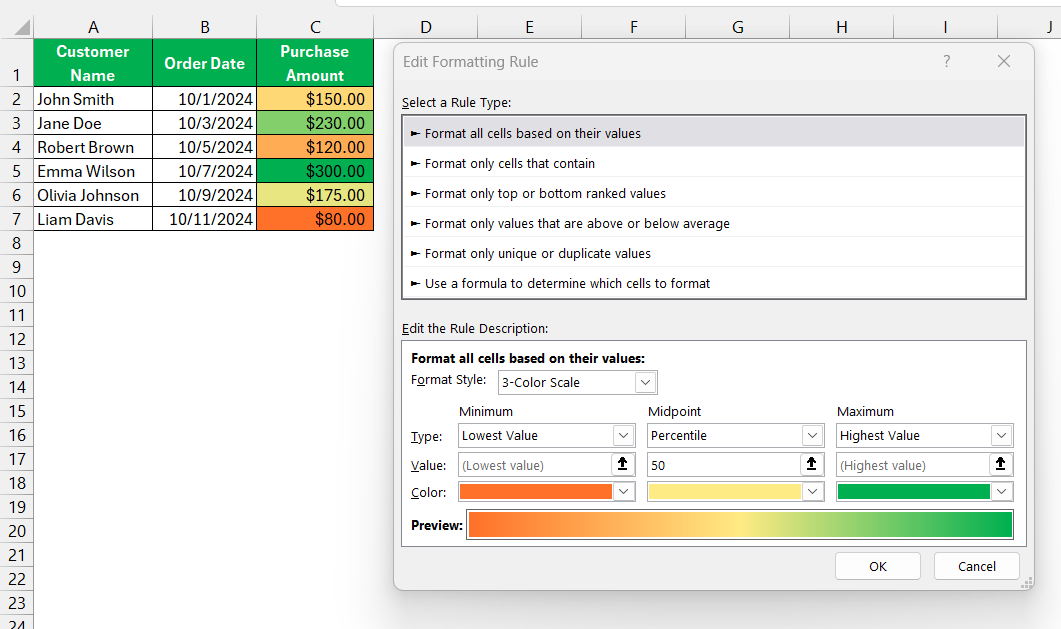Click the dialog resize grip corner
The width and height of the screenshot is (1061, 629).
[1027, 583]
